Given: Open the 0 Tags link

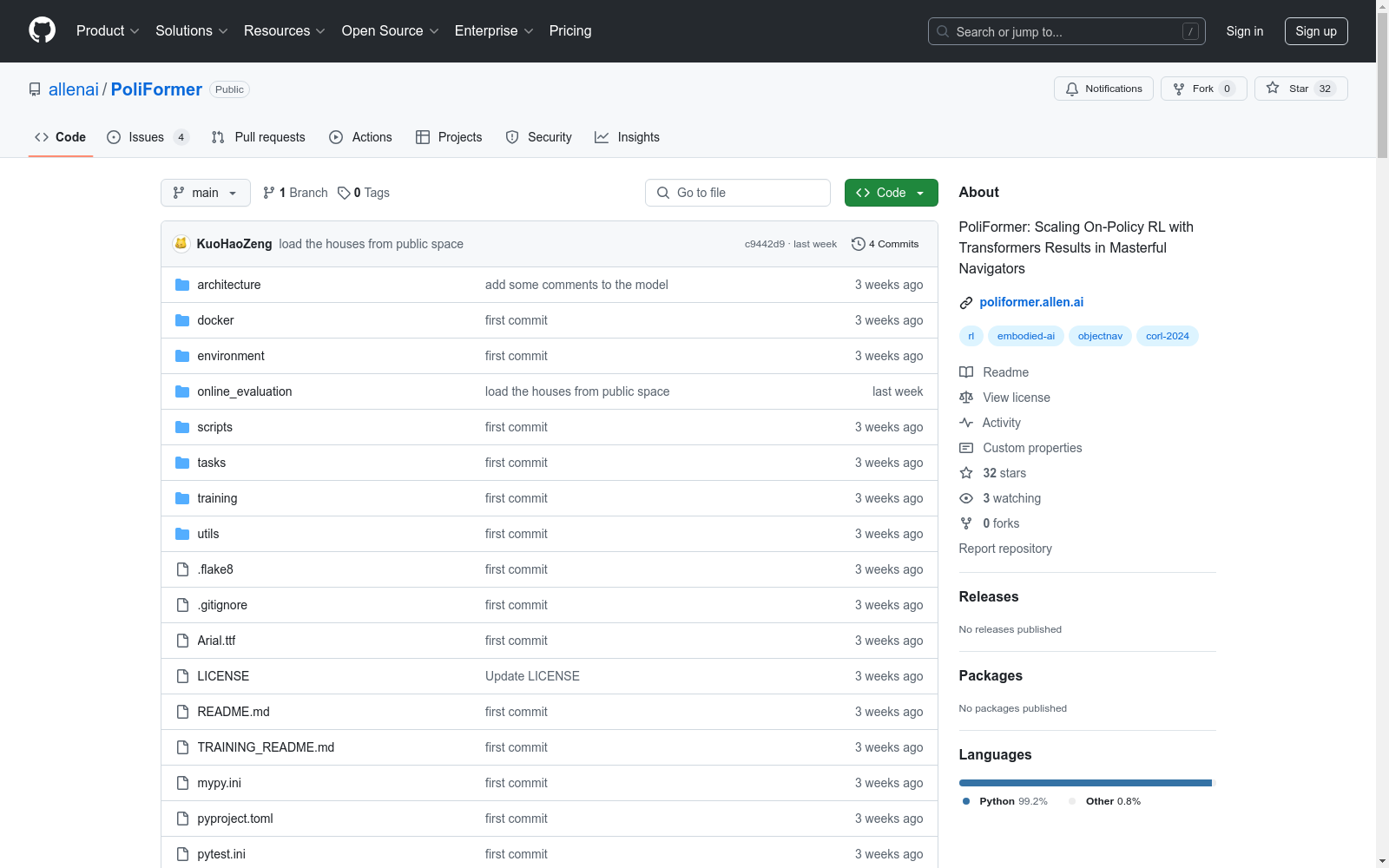Looking at the screenshot, I should (x=364, y=193).
